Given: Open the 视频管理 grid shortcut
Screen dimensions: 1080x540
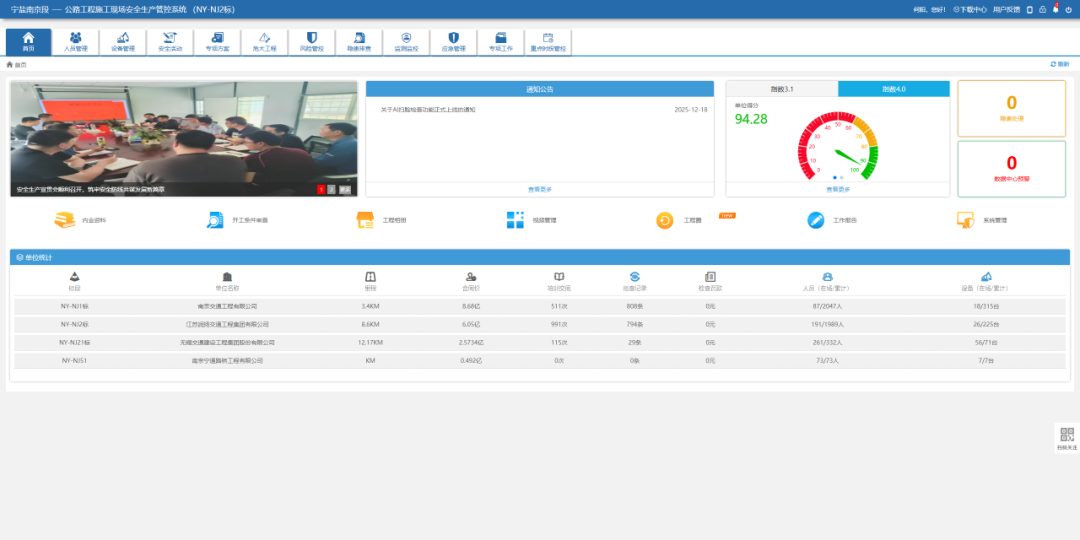Looking at the screenshot, I should click(x=531, y=220).
